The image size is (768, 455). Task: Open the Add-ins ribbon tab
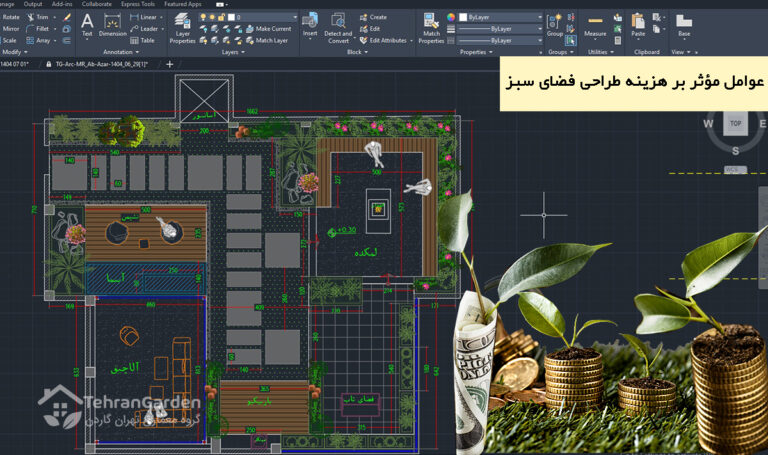click(x=62, y=4)
